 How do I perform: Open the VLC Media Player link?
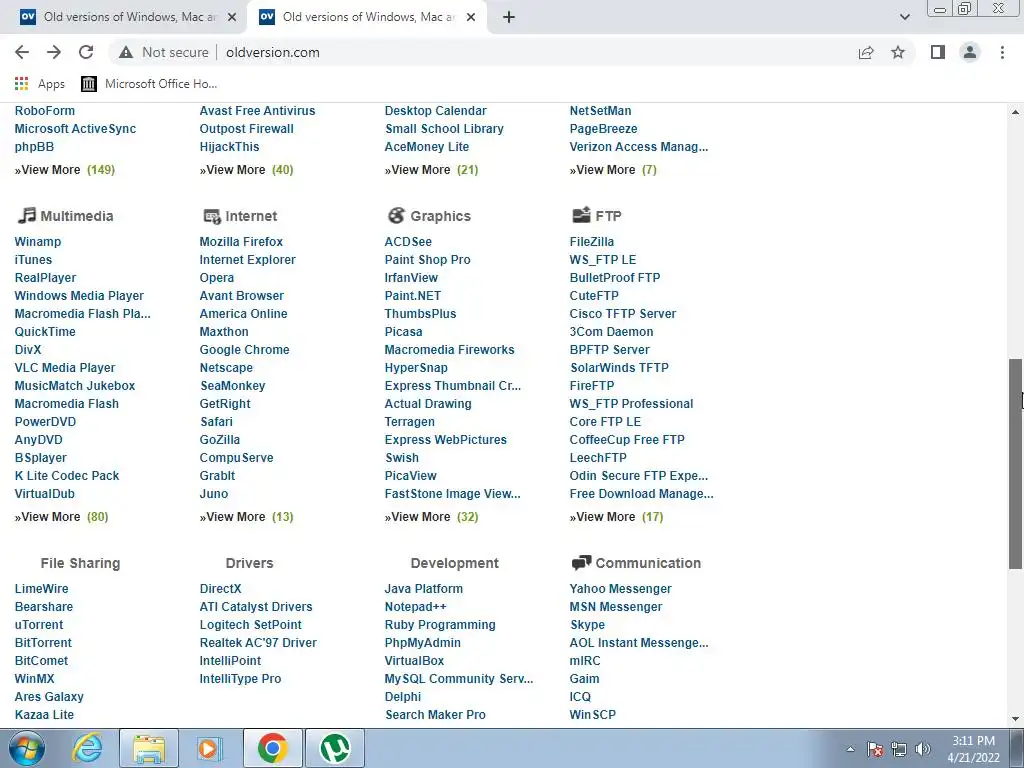pyautogui.click(x=65, y=368)
